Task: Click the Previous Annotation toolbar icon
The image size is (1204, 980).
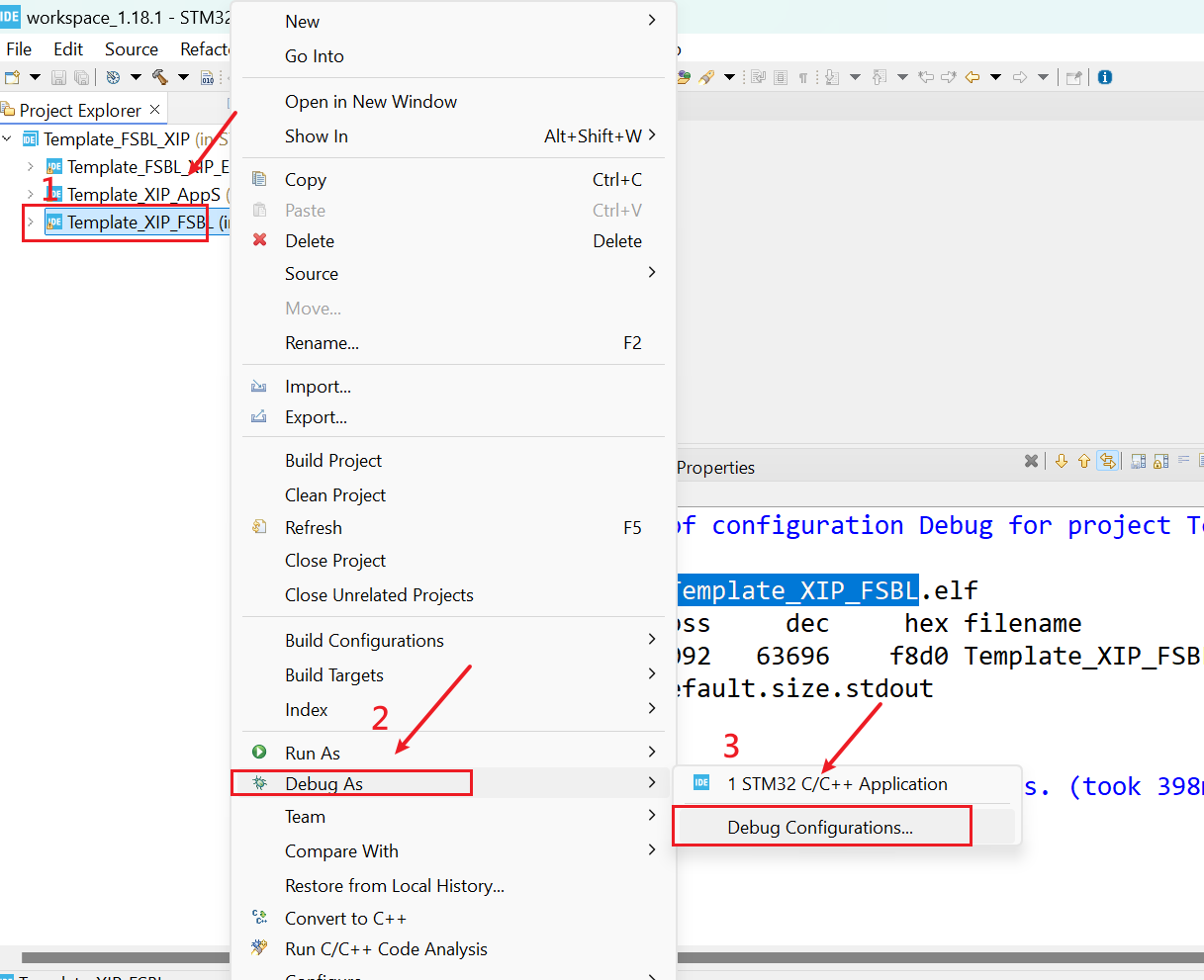Action: click(879, 77)
